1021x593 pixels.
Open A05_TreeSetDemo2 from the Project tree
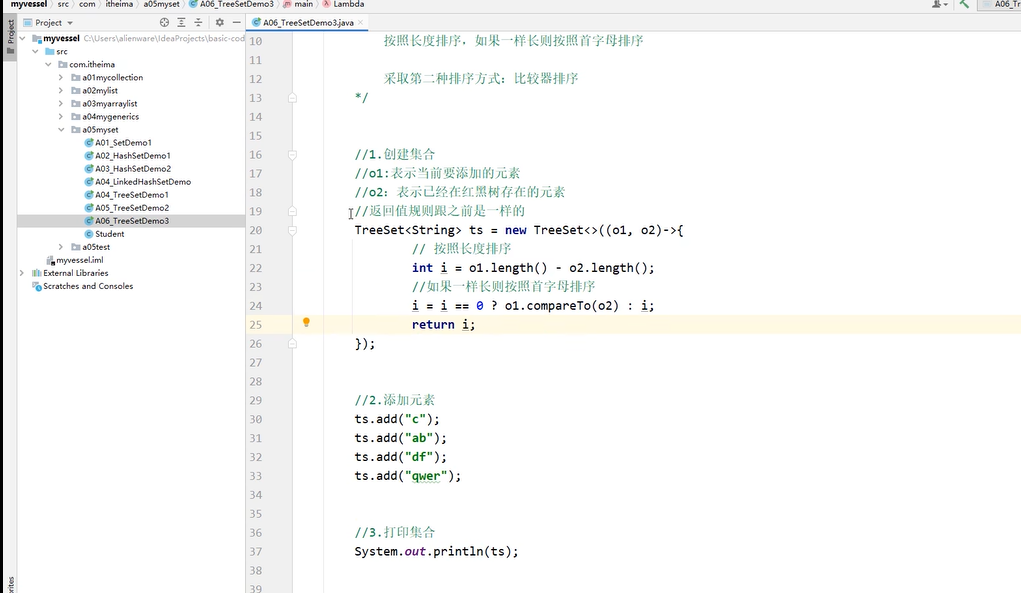[130, 207]
